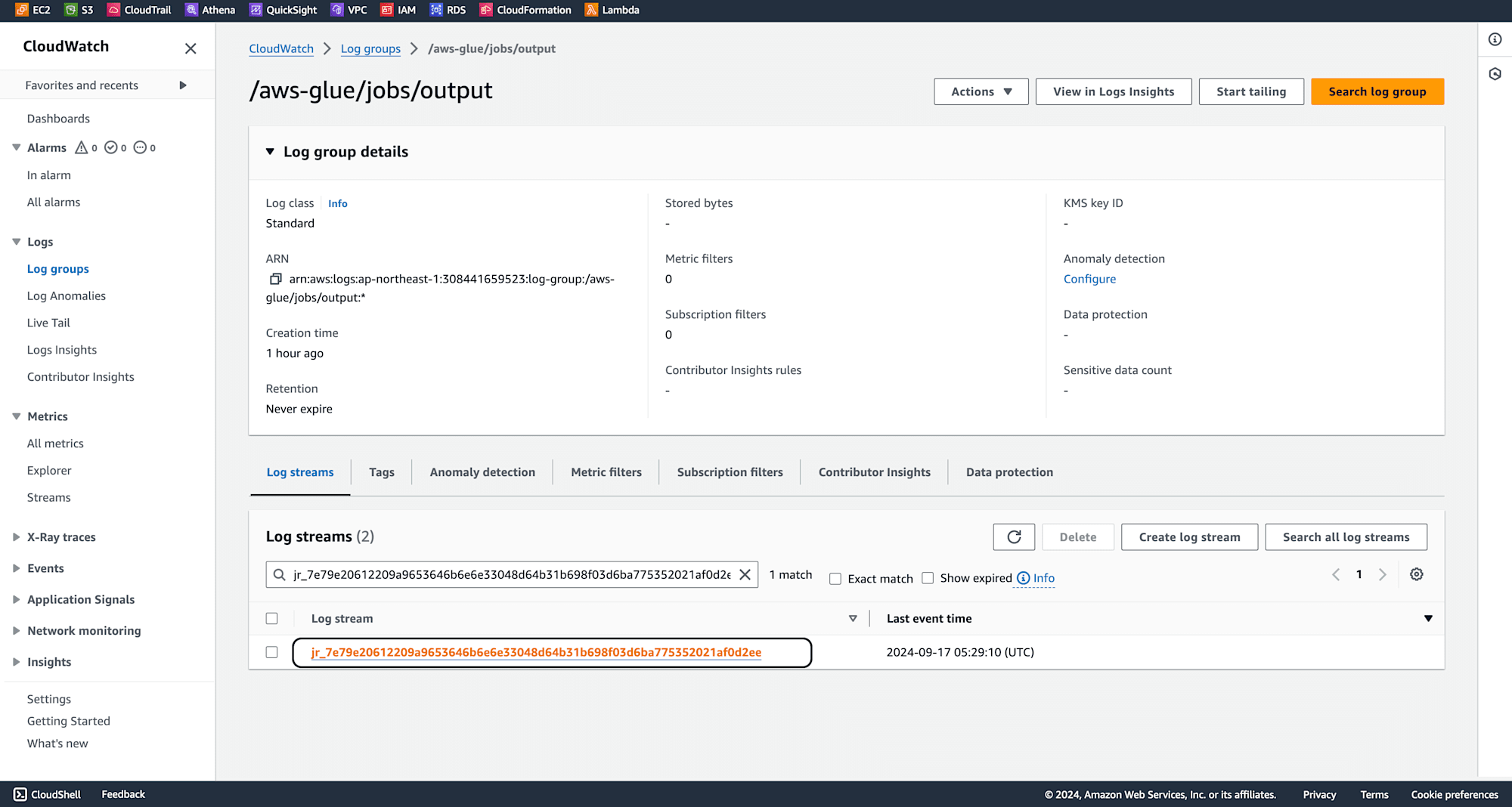This screenshot has height=807, width=1512.
Task: Select all log streams header checkbox
Action: [272, 619]
